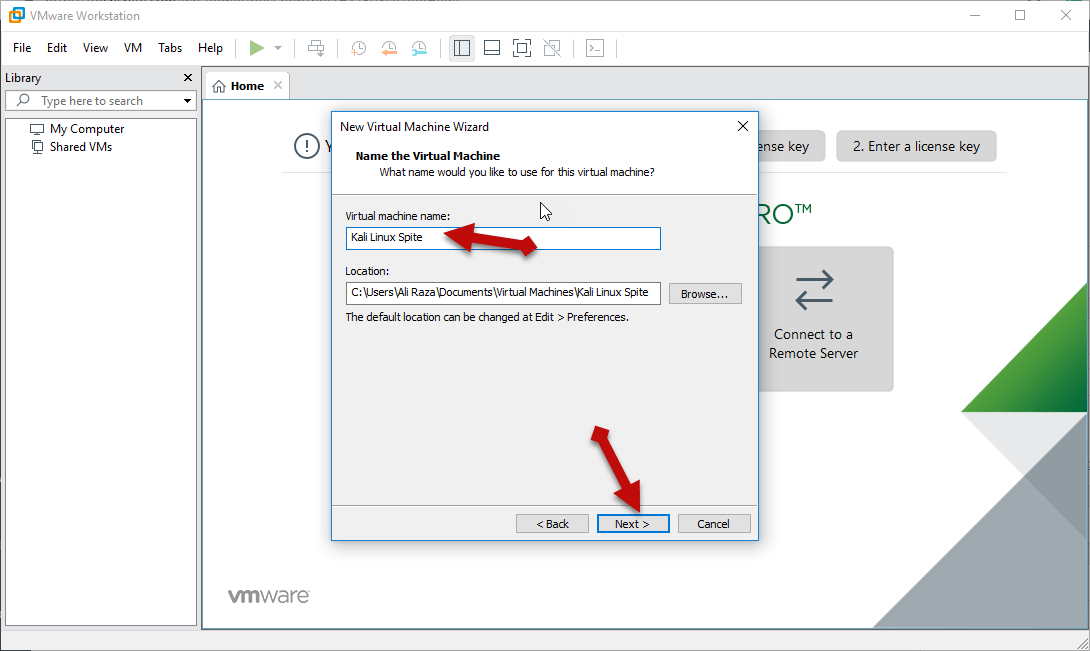The image size is (1090, 651).
Task: Click the Take Snapshot clock icon
Action: (358, 48)
